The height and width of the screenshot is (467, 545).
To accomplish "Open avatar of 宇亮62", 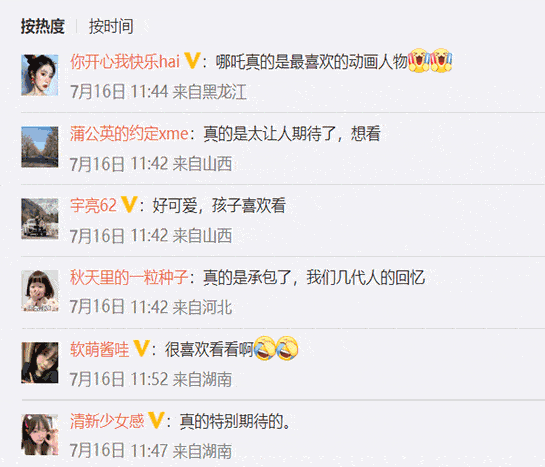I will pos(40,219).
